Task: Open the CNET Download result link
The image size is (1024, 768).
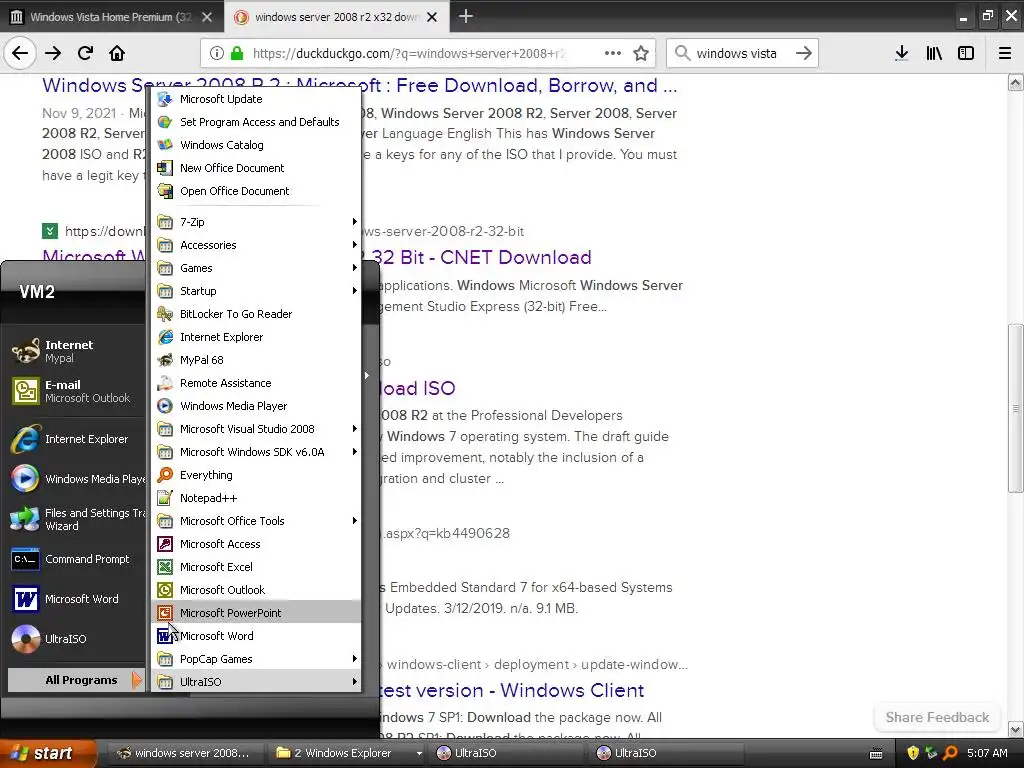Action: [x=482, y=257]
